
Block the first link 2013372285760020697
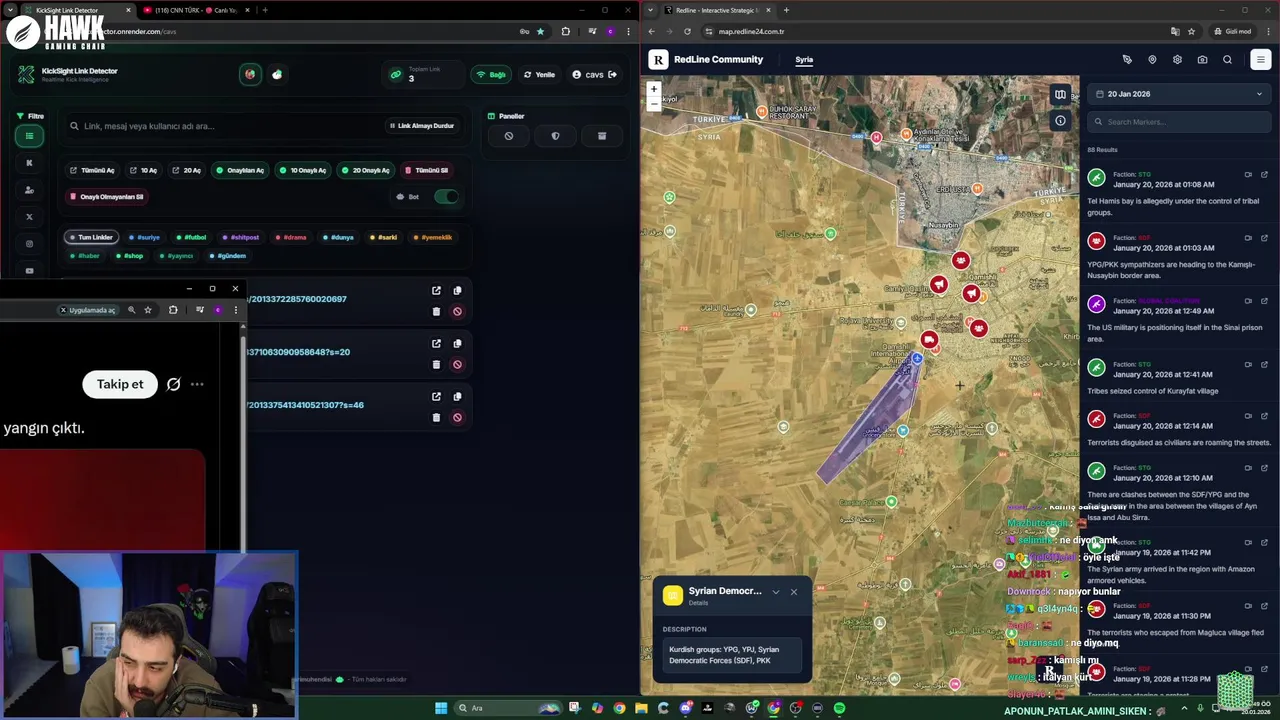[x=457, y=311]
